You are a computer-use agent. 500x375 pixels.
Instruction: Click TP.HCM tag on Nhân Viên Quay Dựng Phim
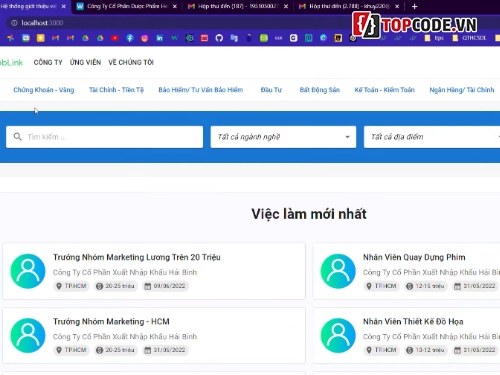381,286
